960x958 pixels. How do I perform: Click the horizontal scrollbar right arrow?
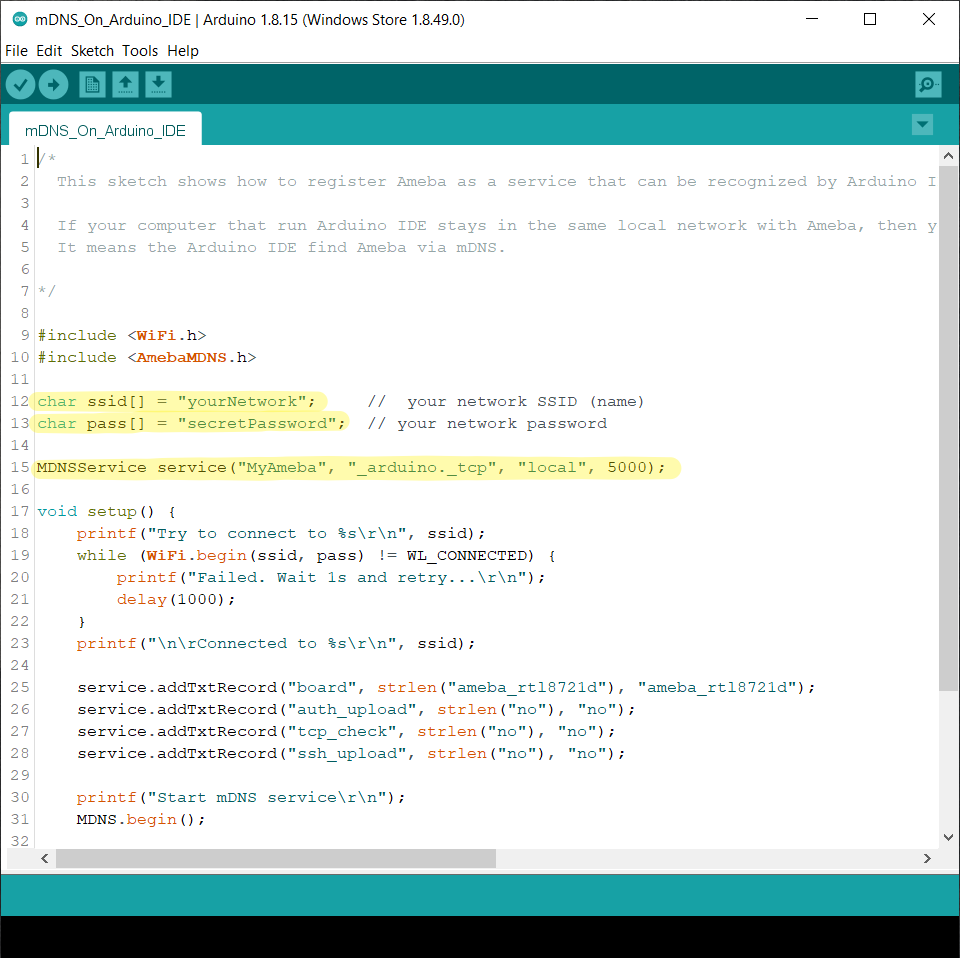927,858
